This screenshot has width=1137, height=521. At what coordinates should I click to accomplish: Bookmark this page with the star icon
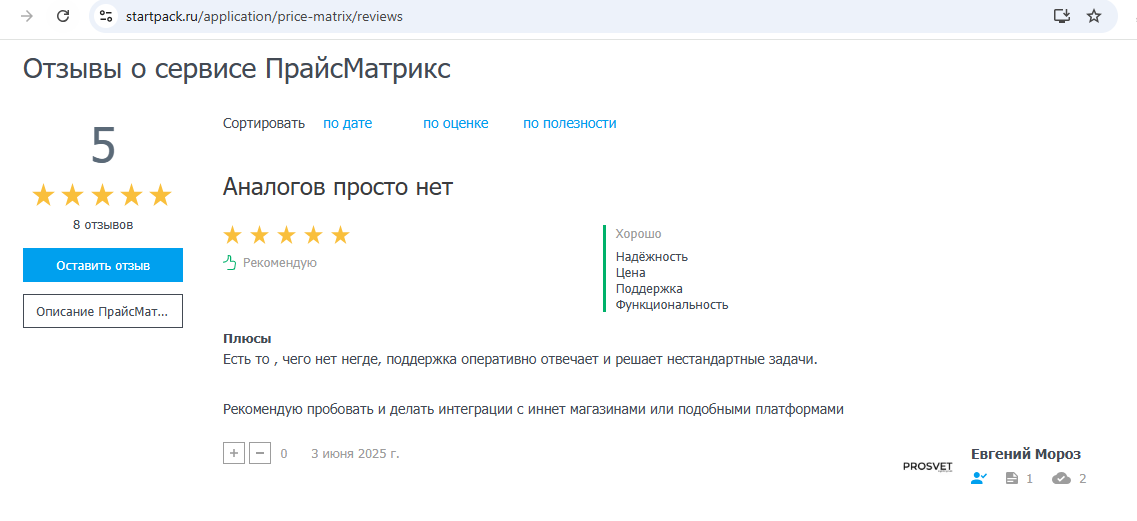click(x=1094, y=16)
